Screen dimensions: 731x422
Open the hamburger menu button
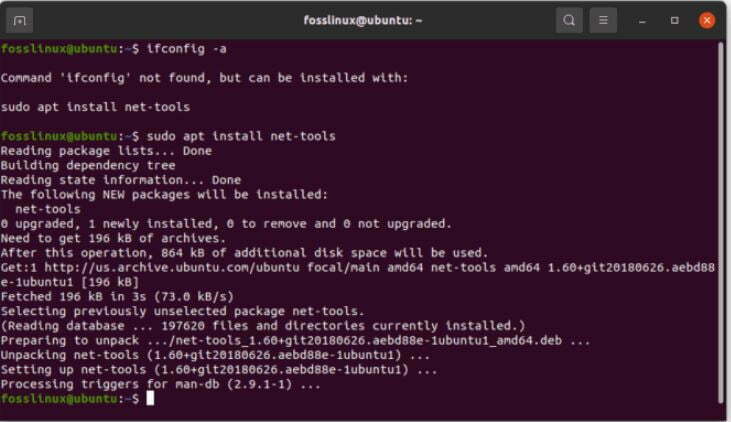[603, 20]
